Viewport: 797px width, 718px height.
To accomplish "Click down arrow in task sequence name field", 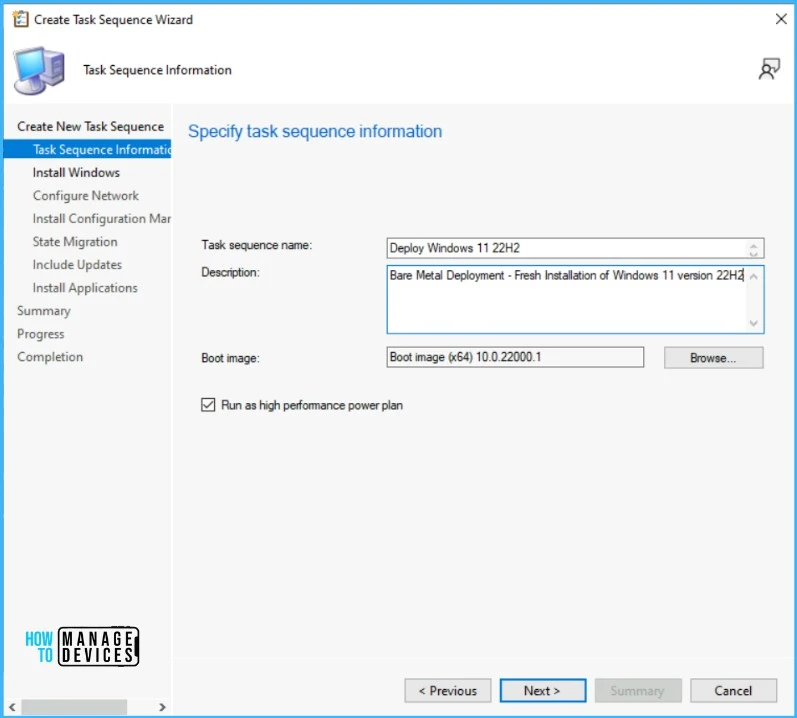I will 753,253.
